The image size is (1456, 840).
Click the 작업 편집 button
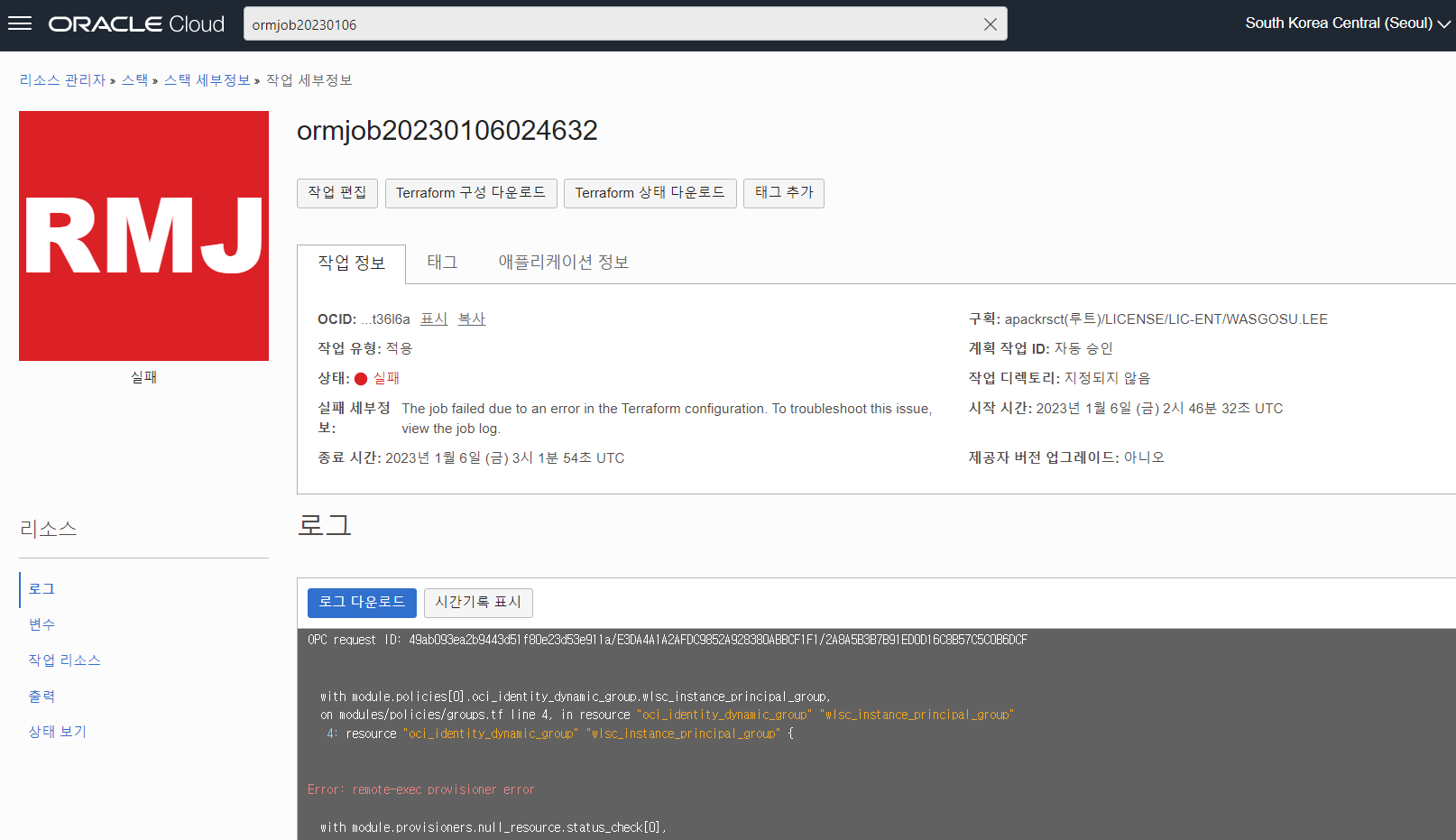coord(337,193)
